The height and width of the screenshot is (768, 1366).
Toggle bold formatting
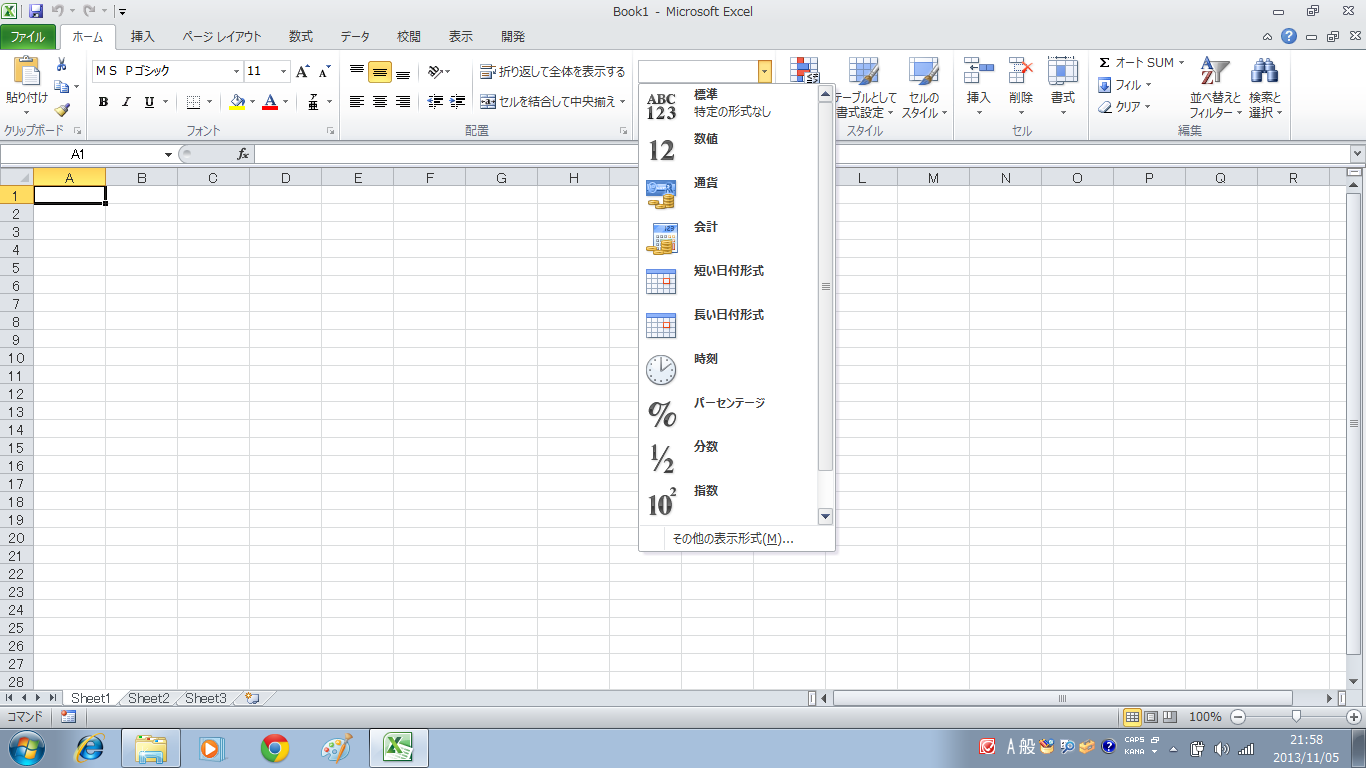pyautogui.click(x=103, y=102)
